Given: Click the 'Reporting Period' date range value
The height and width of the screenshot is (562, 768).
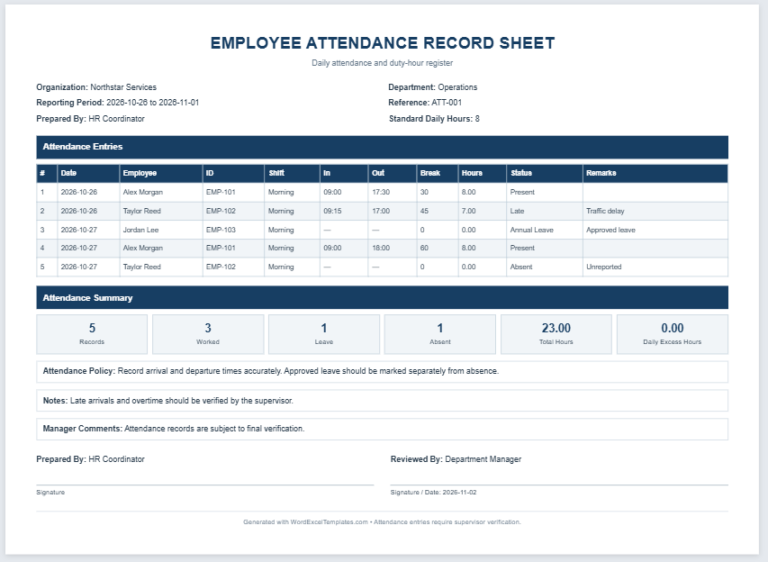Looking at the screenshot, I should (x=152, y=102).
